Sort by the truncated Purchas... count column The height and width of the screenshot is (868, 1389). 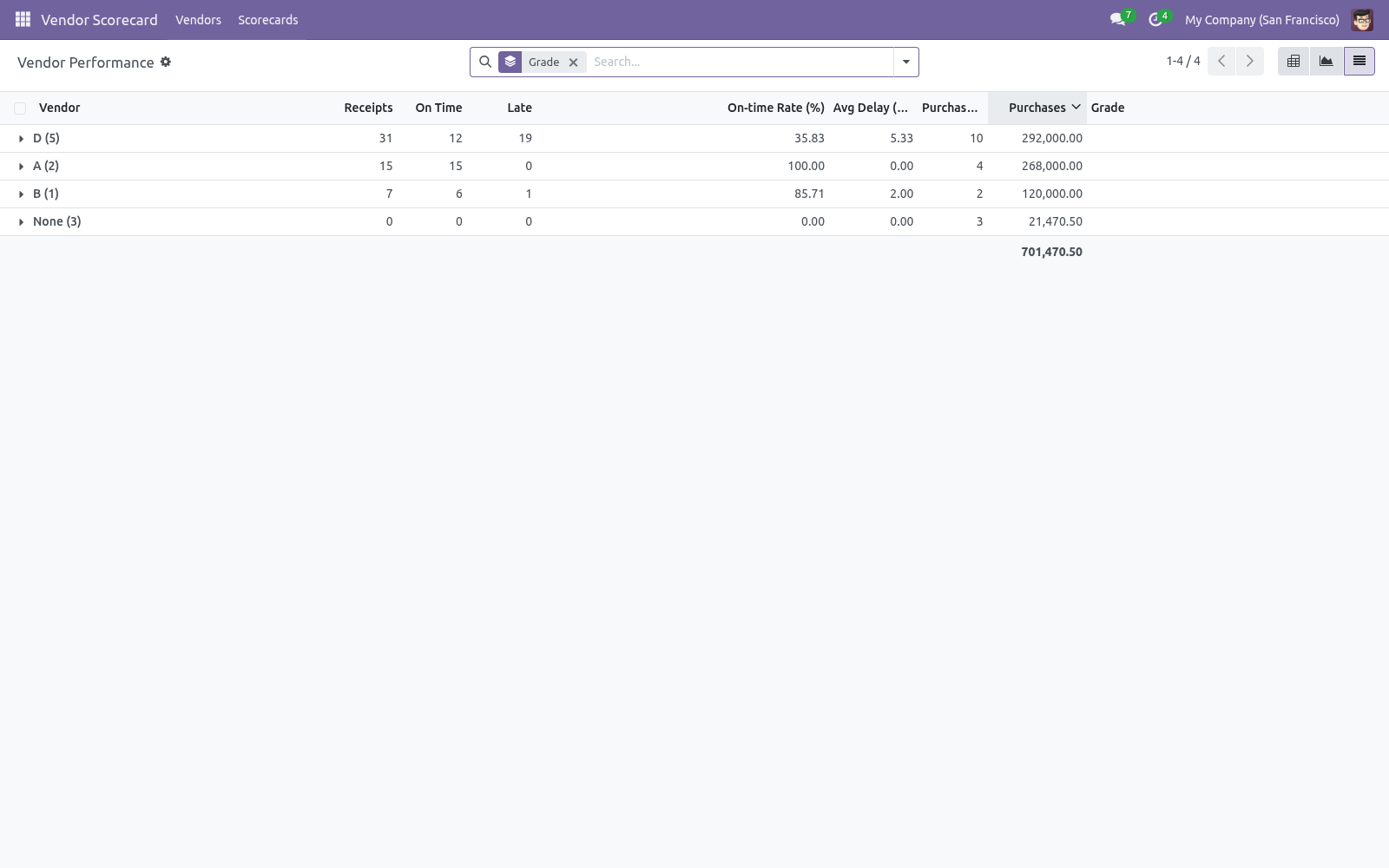pyautogui.click(x=950, y=108)
